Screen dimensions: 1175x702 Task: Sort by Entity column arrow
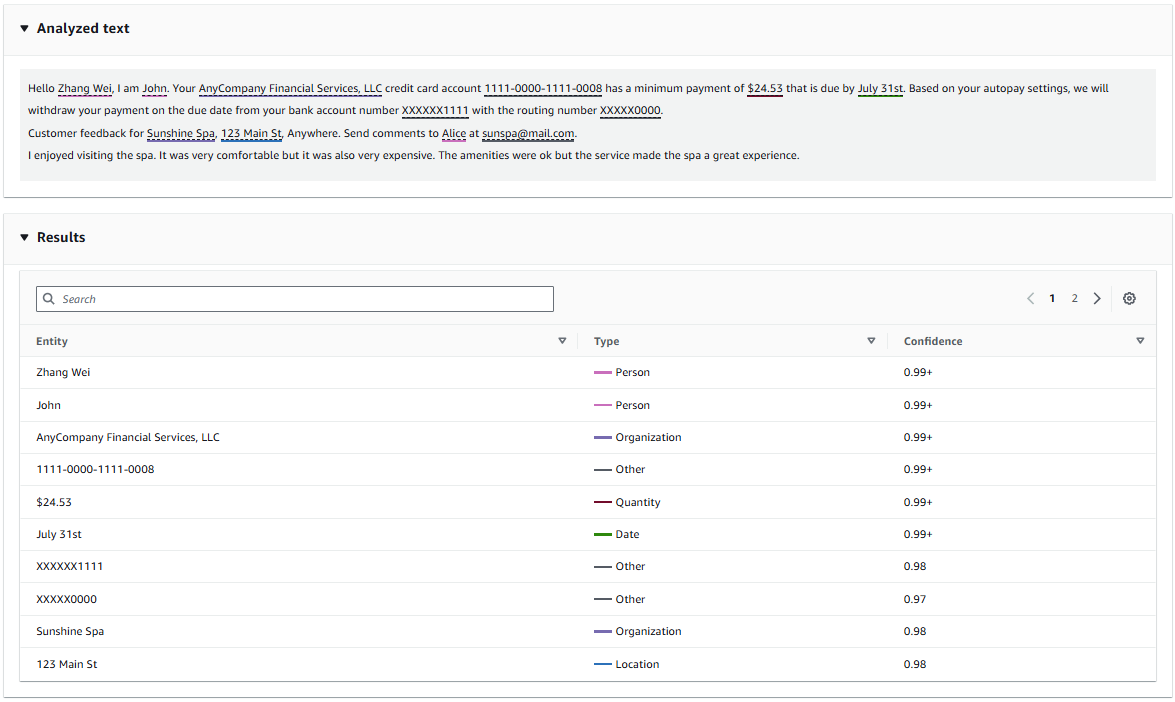click(x=562, y=341)
